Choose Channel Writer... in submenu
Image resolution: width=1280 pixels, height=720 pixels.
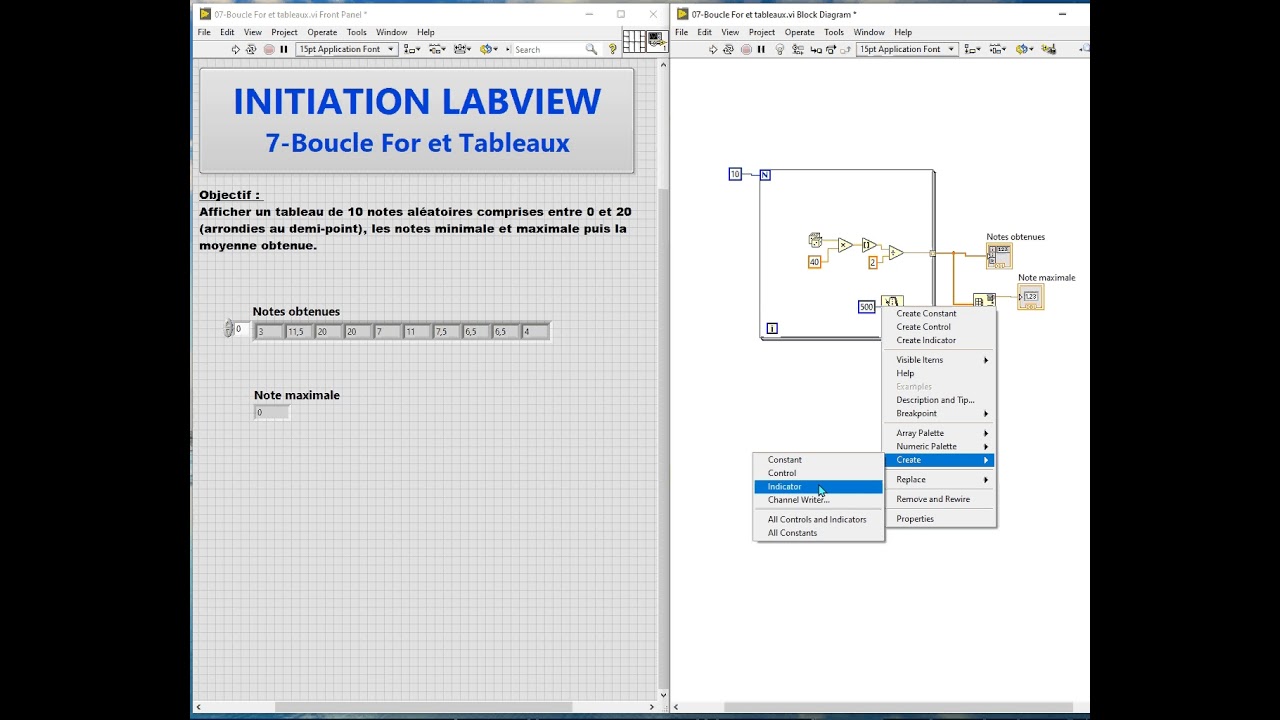[819, 500]
